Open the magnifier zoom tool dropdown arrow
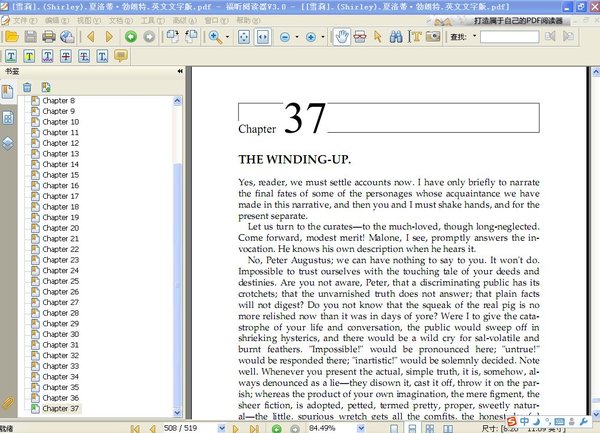Image resolution: width=600 pixels, height=433 pixels. point(227,37)
